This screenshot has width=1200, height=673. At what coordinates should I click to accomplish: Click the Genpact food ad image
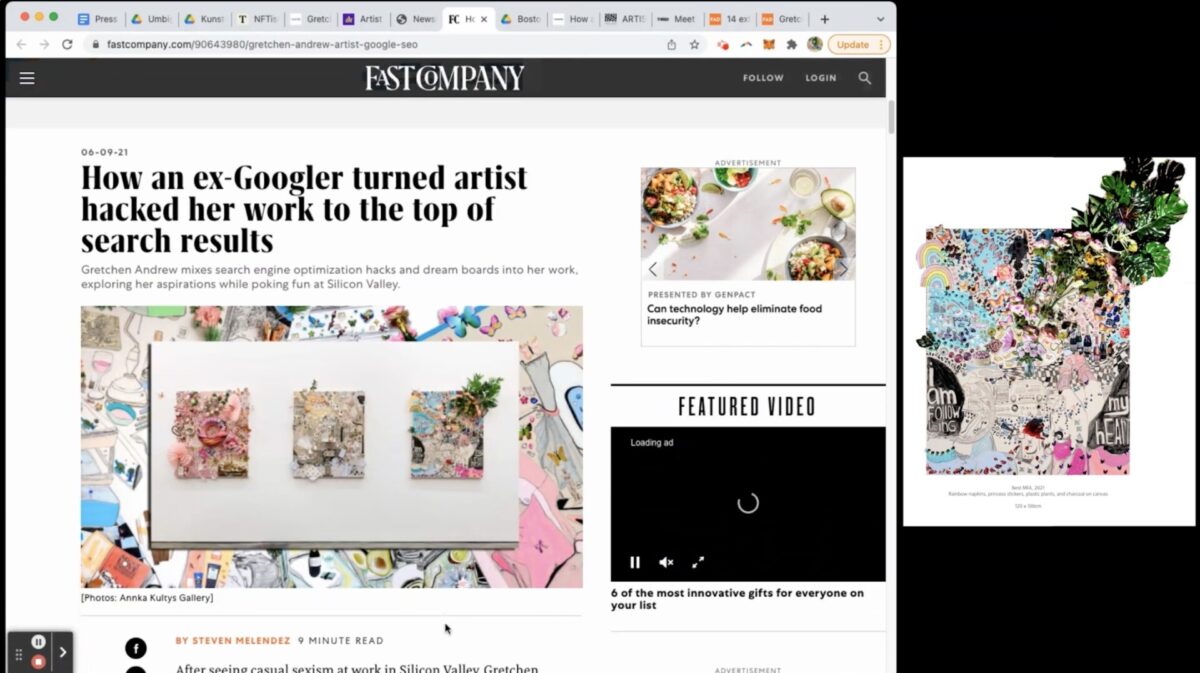748,225
